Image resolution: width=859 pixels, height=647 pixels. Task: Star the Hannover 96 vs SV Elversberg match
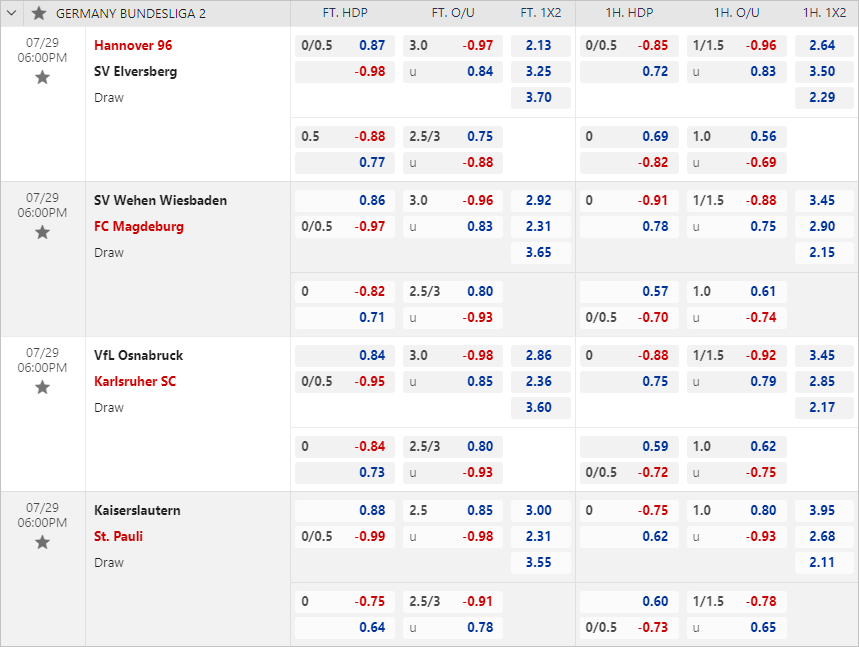pyautogui.click(x=42, y=78)
